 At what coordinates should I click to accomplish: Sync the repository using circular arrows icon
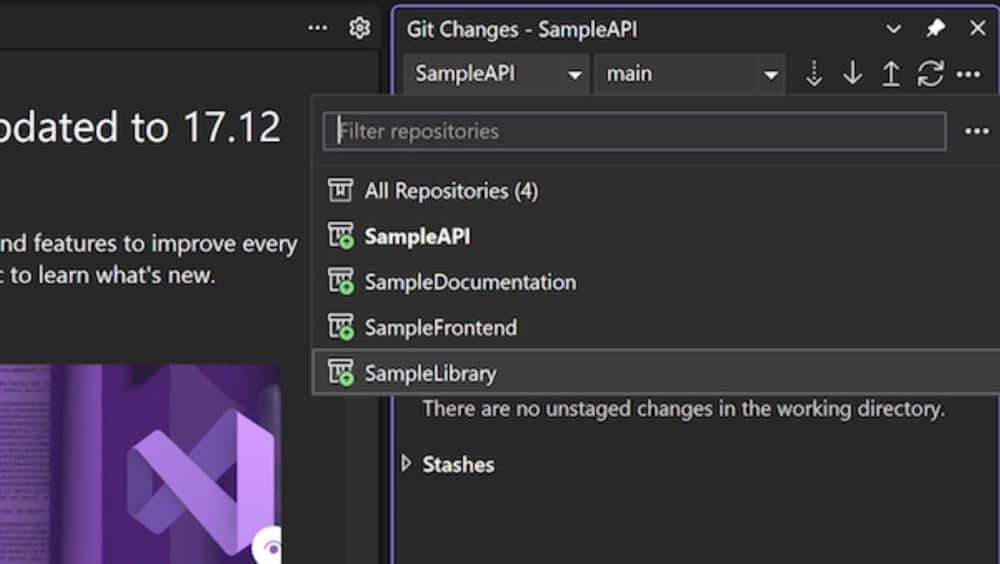[x=930, y=74]
